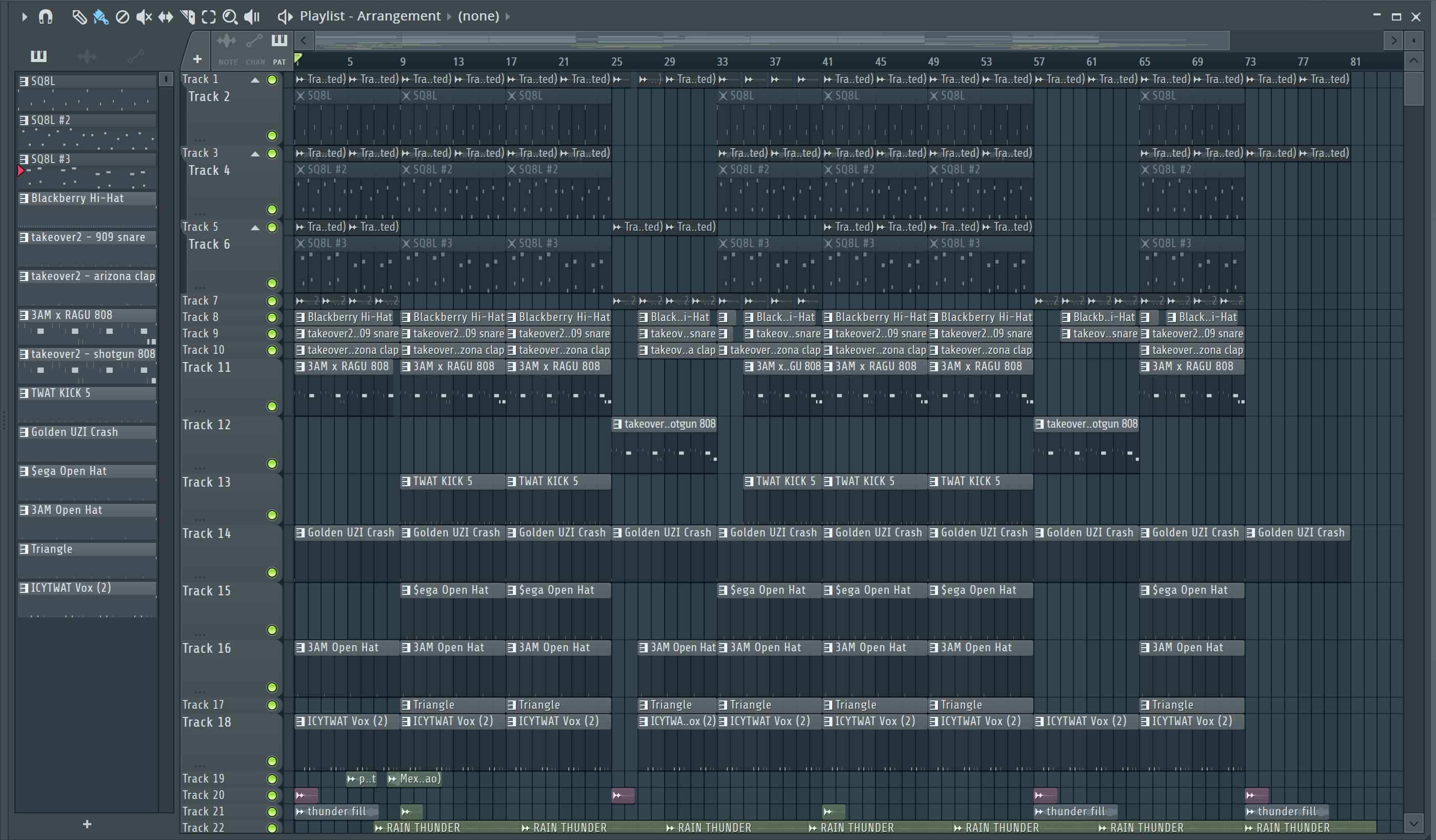
Task: Choose the Select marquee tool
Action: pos(209,16)
